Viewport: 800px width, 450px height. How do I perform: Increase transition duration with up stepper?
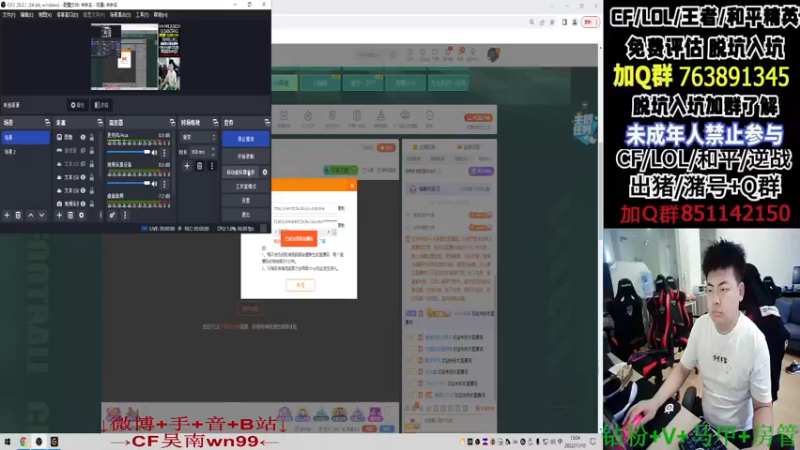pos(213,149)
